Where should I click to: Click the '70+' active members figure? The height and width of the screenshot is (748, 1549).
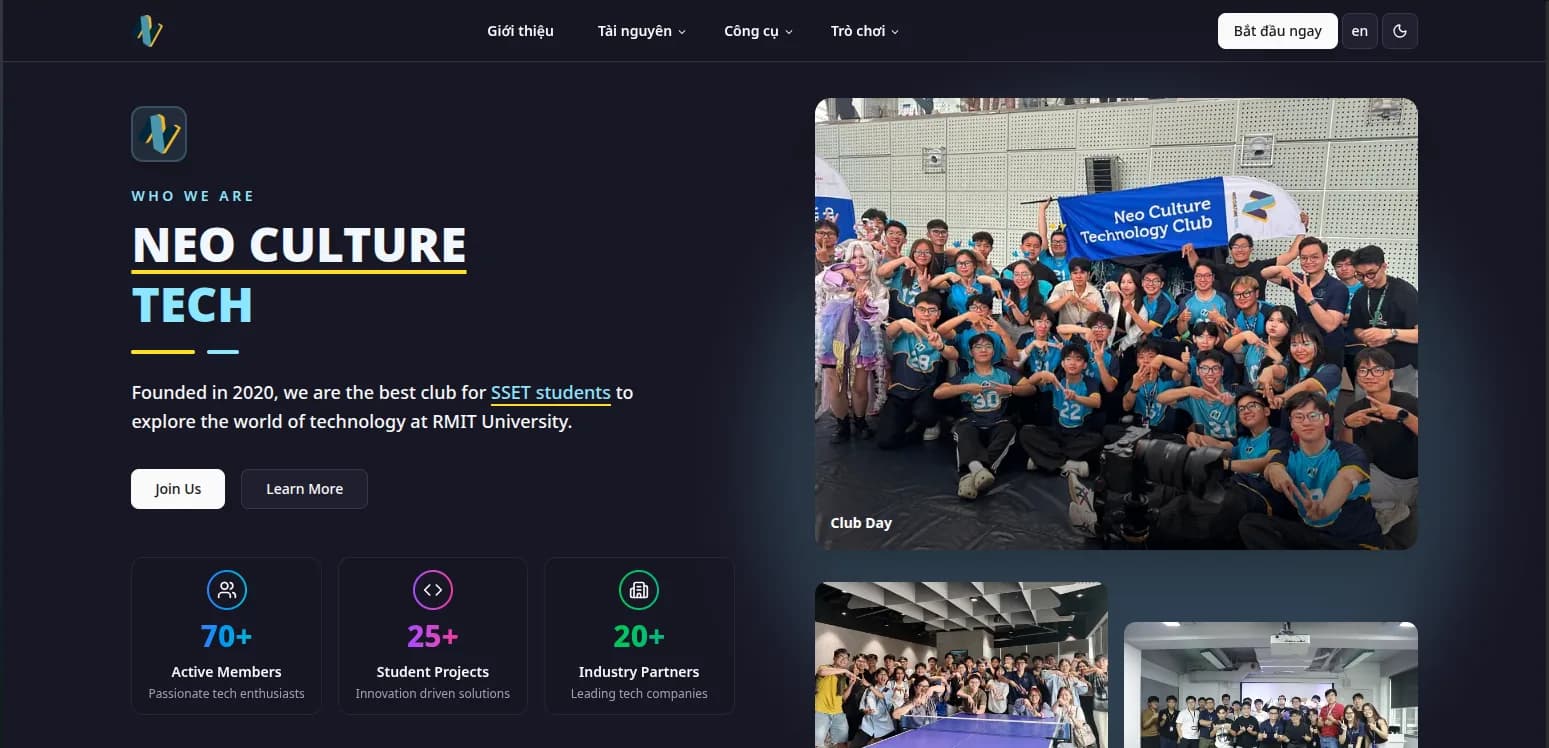click(x=227, y=636)
